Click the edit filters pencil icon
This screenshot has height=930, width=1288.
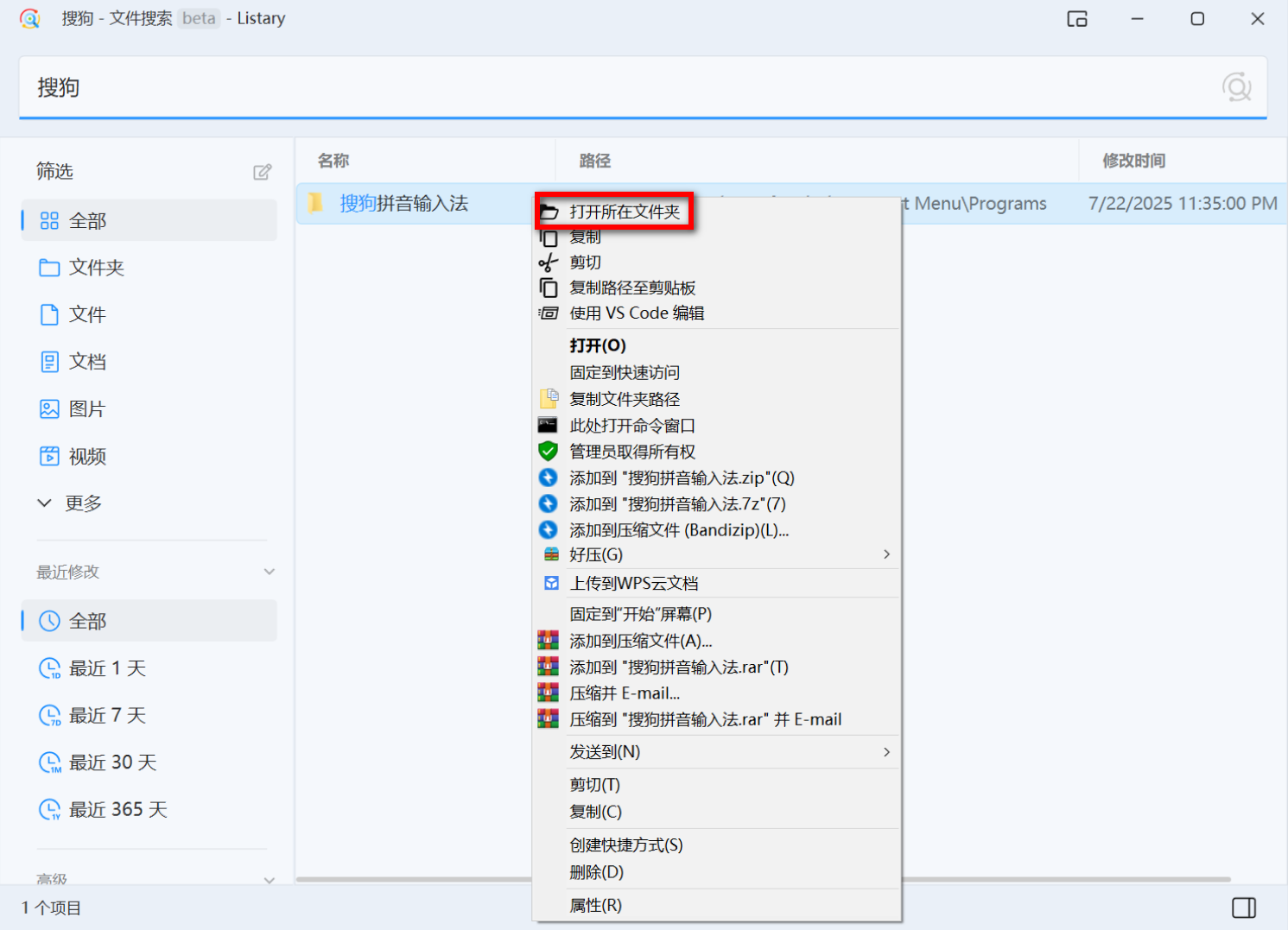263,172
